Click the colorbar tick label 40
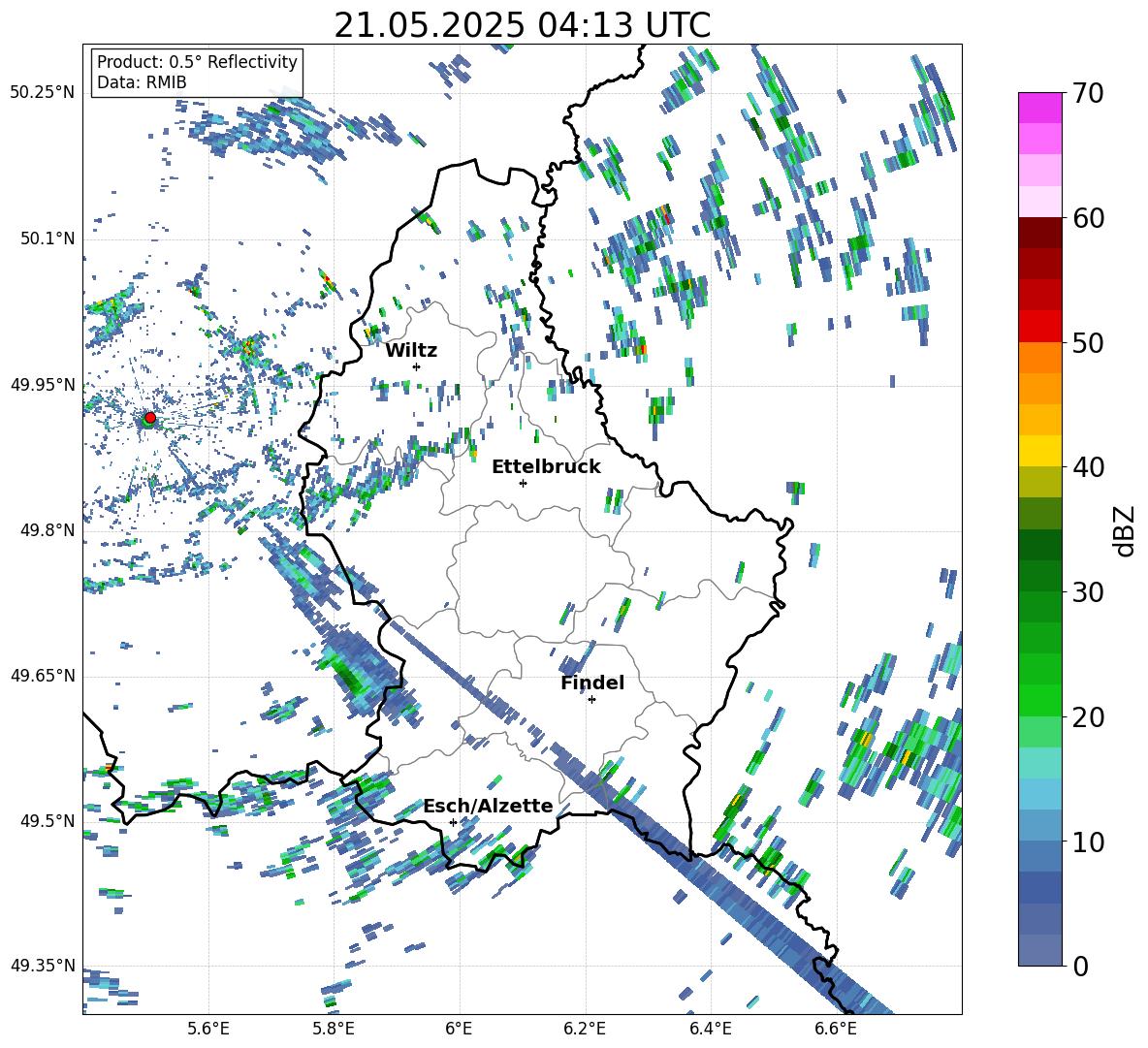The height and width of the screenshot is (1048, 1148). click(x=1088, y=467)
